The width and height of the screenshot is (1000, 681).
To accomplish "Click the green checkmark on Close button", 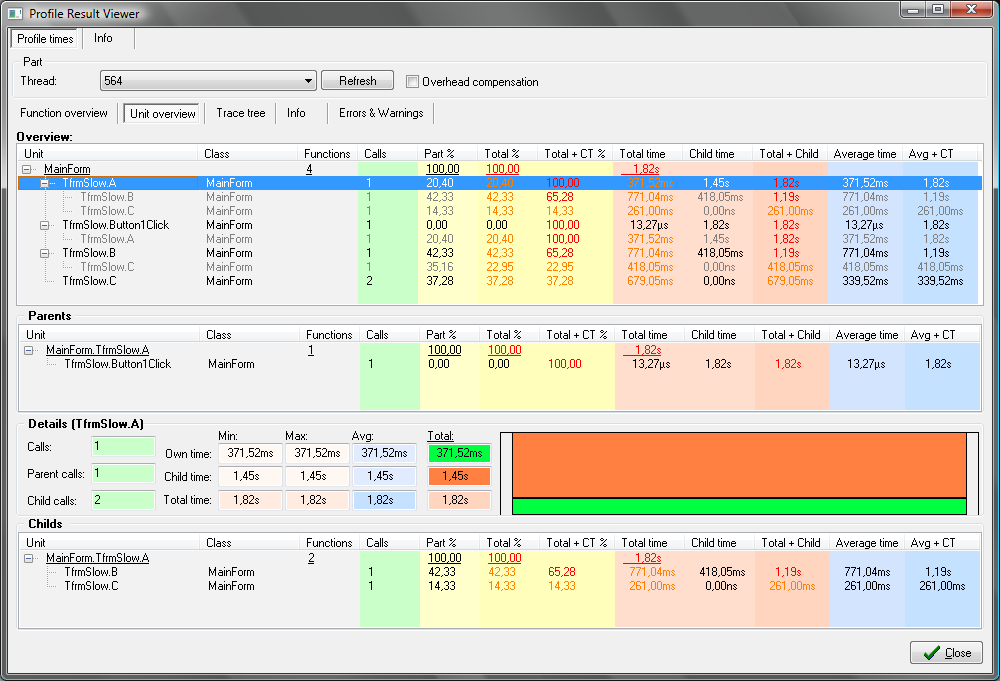I will [931, 652].
